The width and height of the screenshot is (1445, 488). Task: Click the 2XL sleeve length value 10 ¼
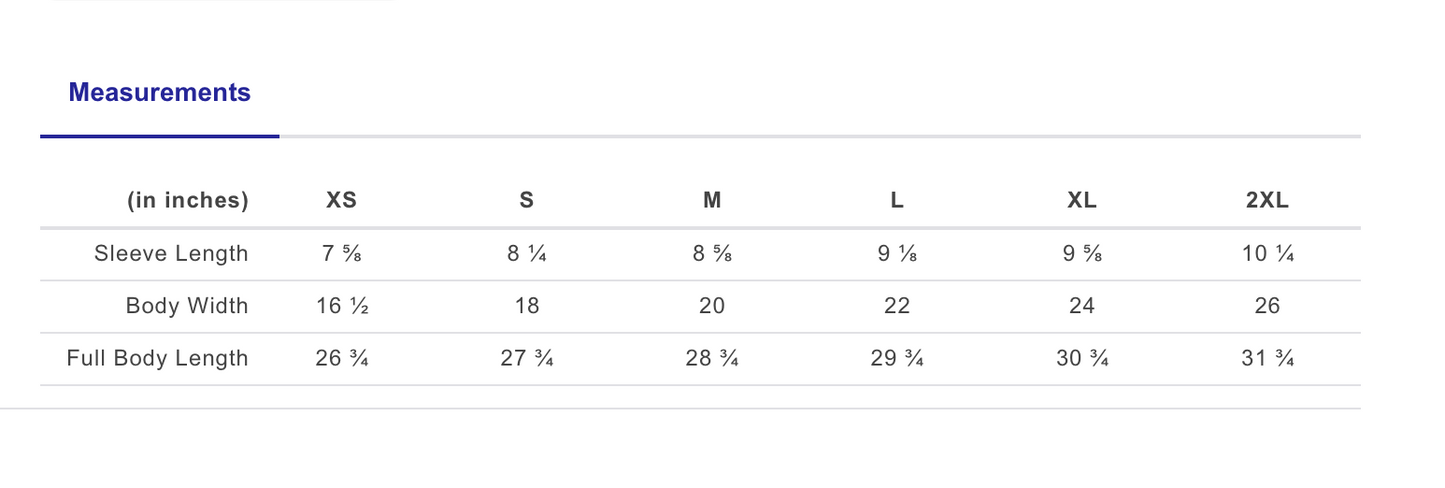1267,254
